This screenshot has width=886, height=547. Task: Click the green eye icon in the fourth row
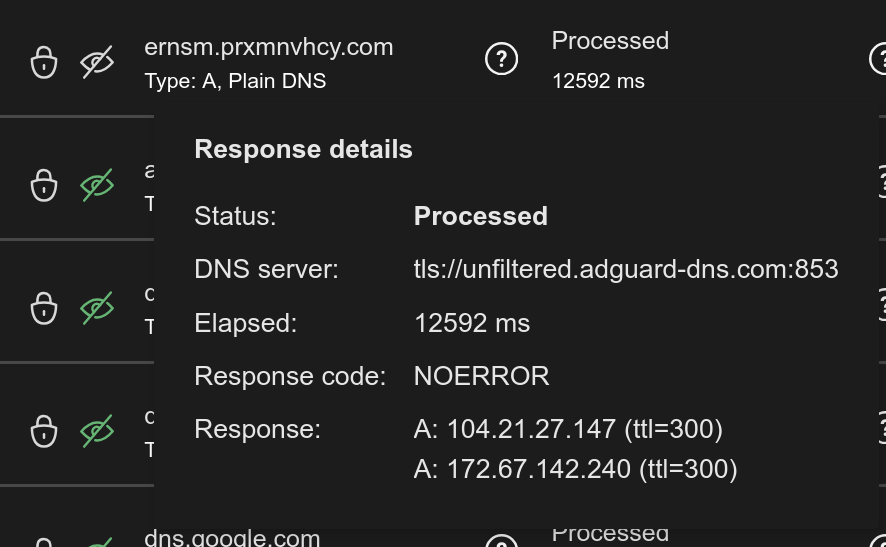(97, 431)
